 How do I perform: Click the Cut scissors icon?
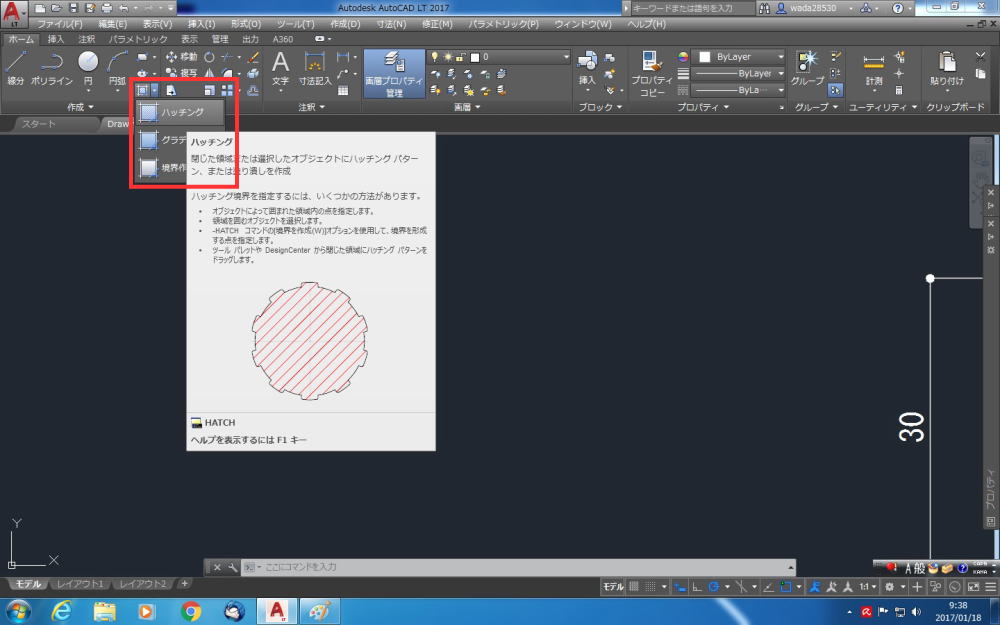pos(980,57)
